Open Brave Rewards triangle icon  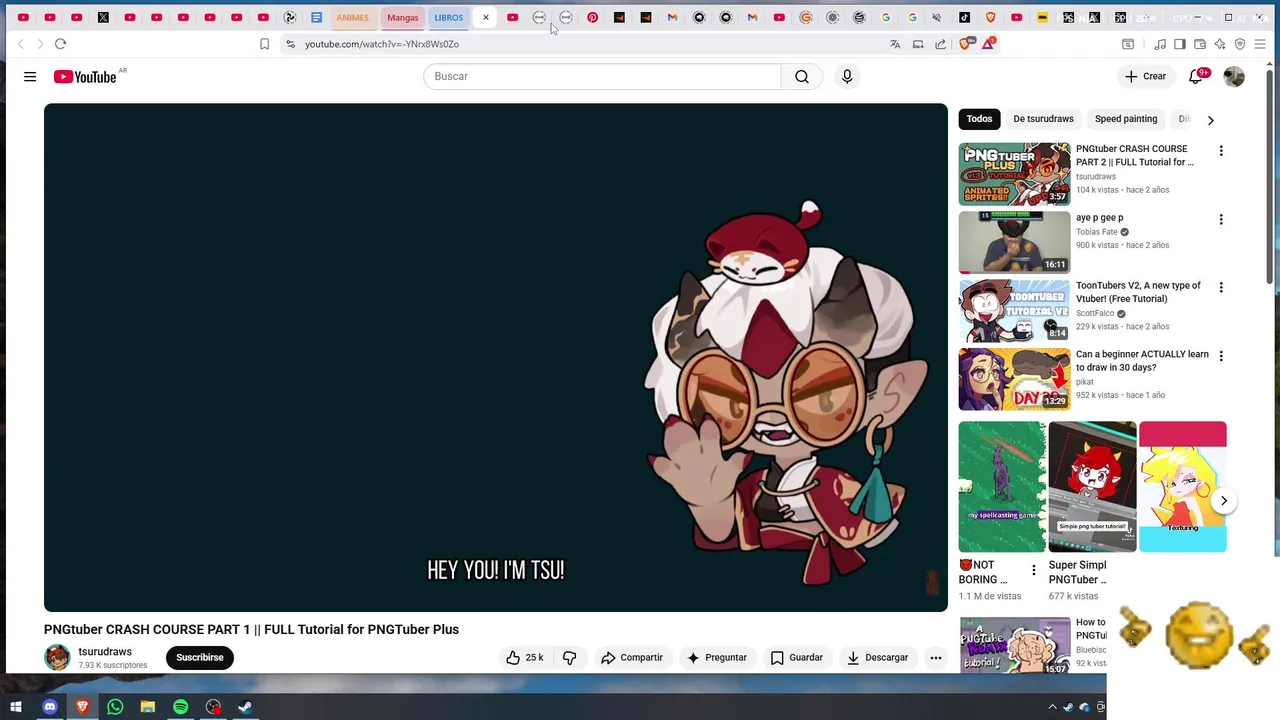[989, 44]
